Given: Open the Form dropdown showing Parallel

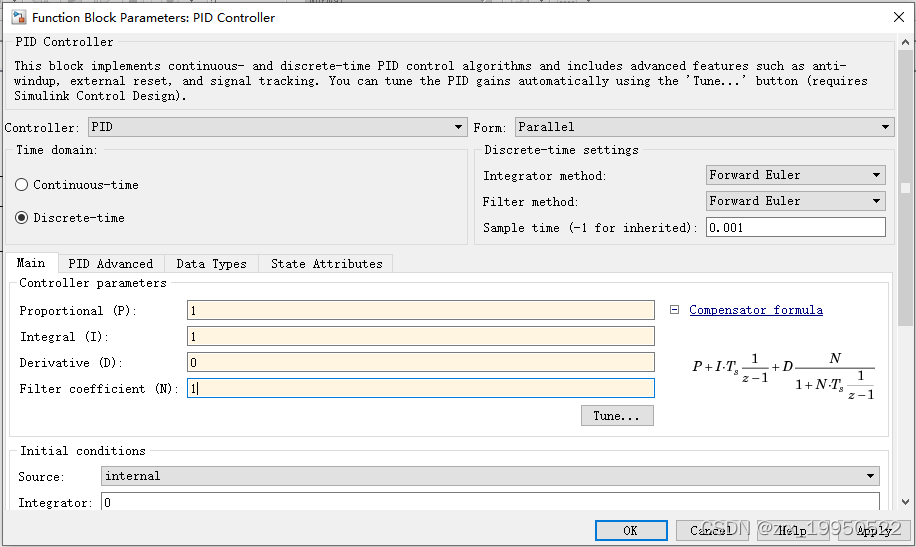Looking at the screenshot, I should coord(705,127).
